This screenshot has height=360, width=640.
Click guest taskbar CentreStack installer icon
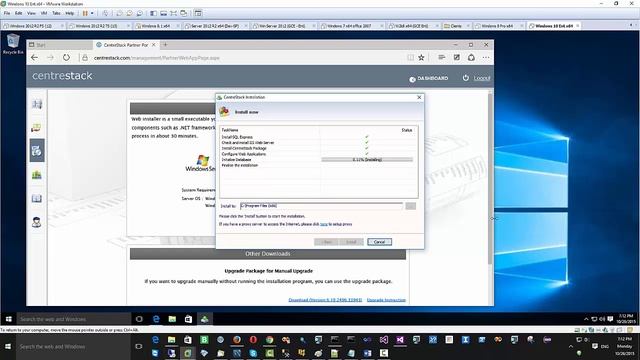coord(204,319)
